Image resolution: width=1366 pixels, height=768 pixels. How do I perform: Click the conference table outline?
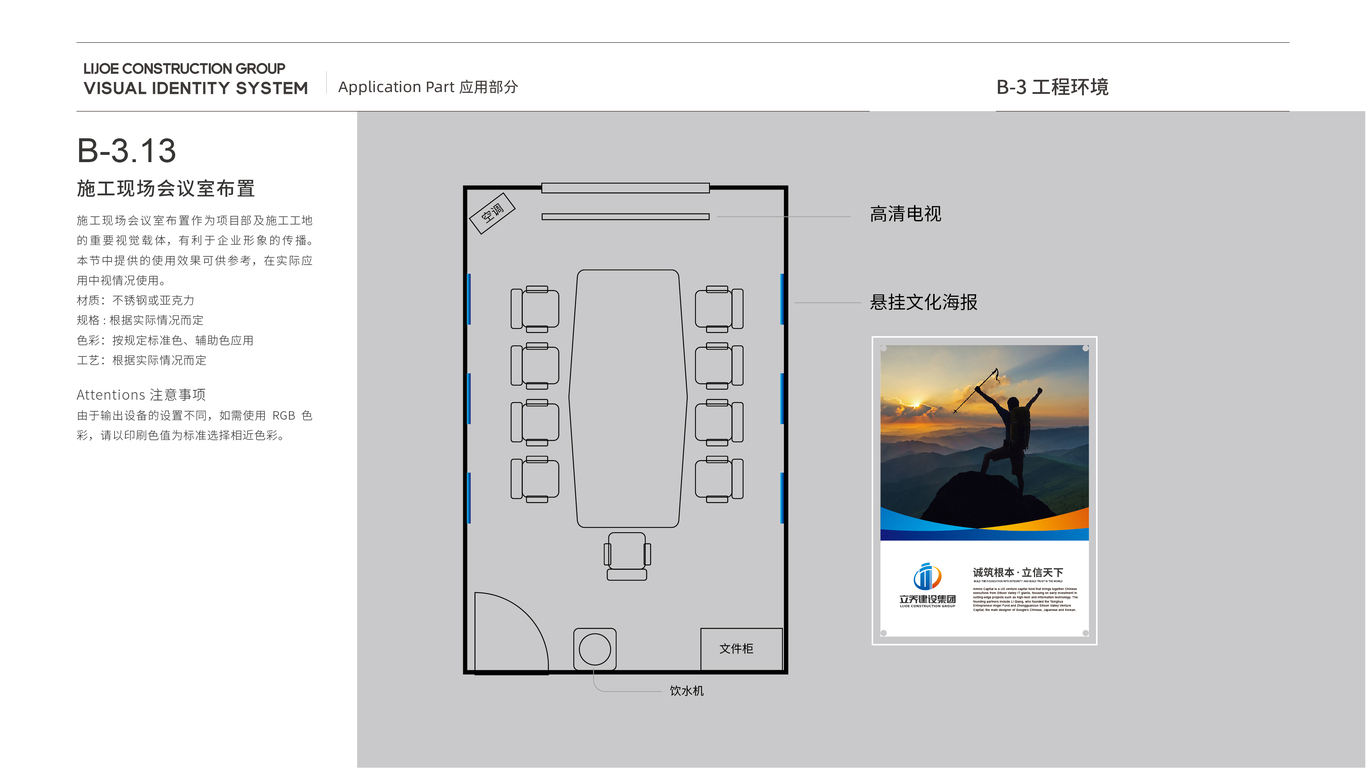628,398
